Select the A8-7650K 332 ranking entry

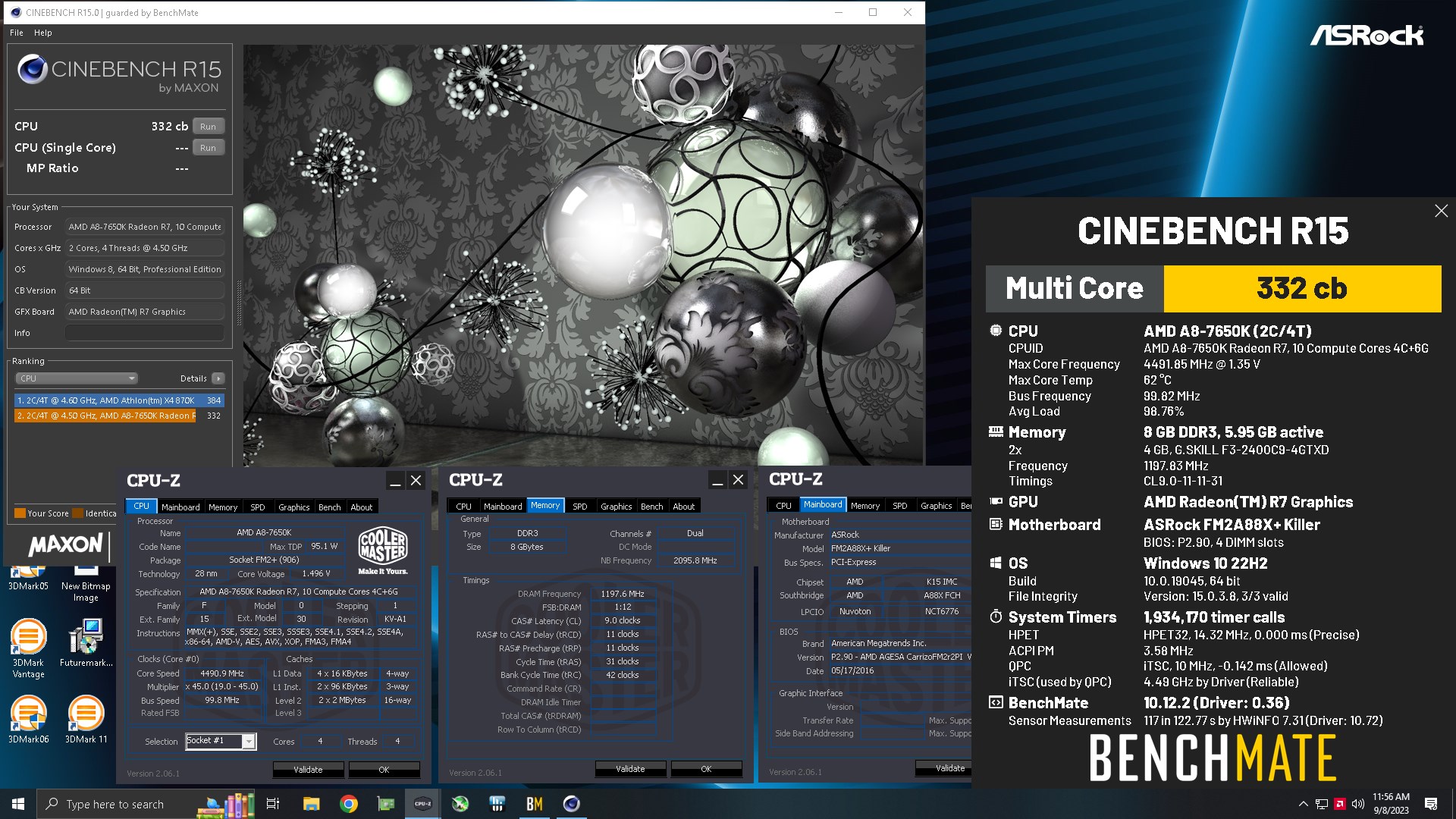pos(119,416)
